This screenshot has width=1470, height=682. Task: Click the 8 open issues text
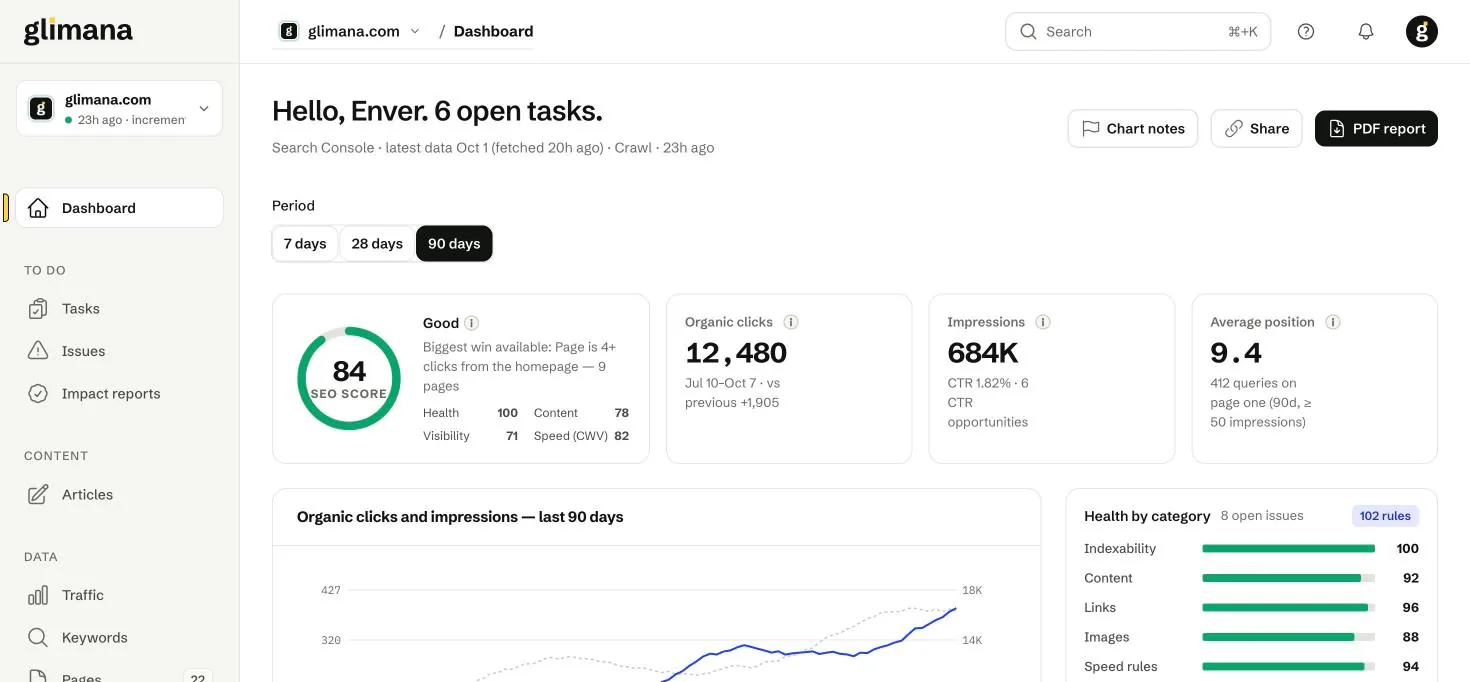point(1262,516)
